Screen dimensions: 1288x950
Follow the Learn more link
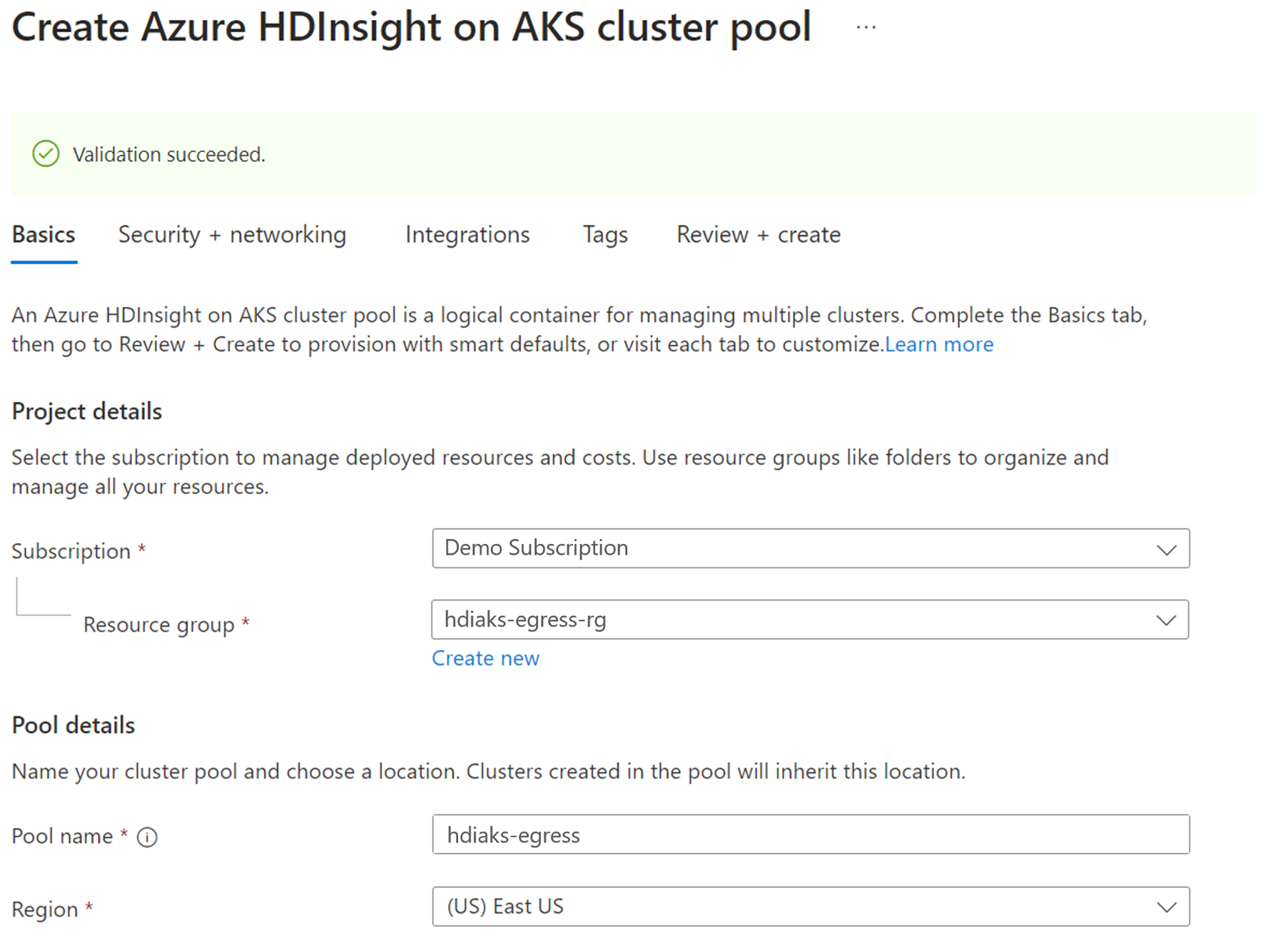click(939, 345)
